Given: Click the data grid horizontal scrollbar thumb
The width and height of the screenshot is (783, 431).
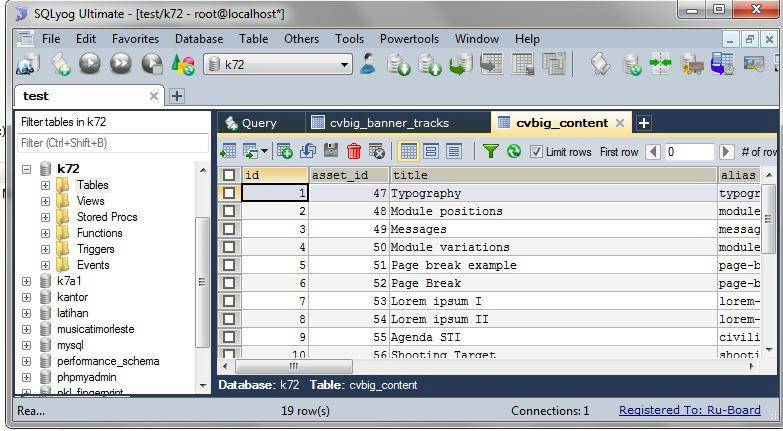Looking at the screenshot, I should 294,366.
